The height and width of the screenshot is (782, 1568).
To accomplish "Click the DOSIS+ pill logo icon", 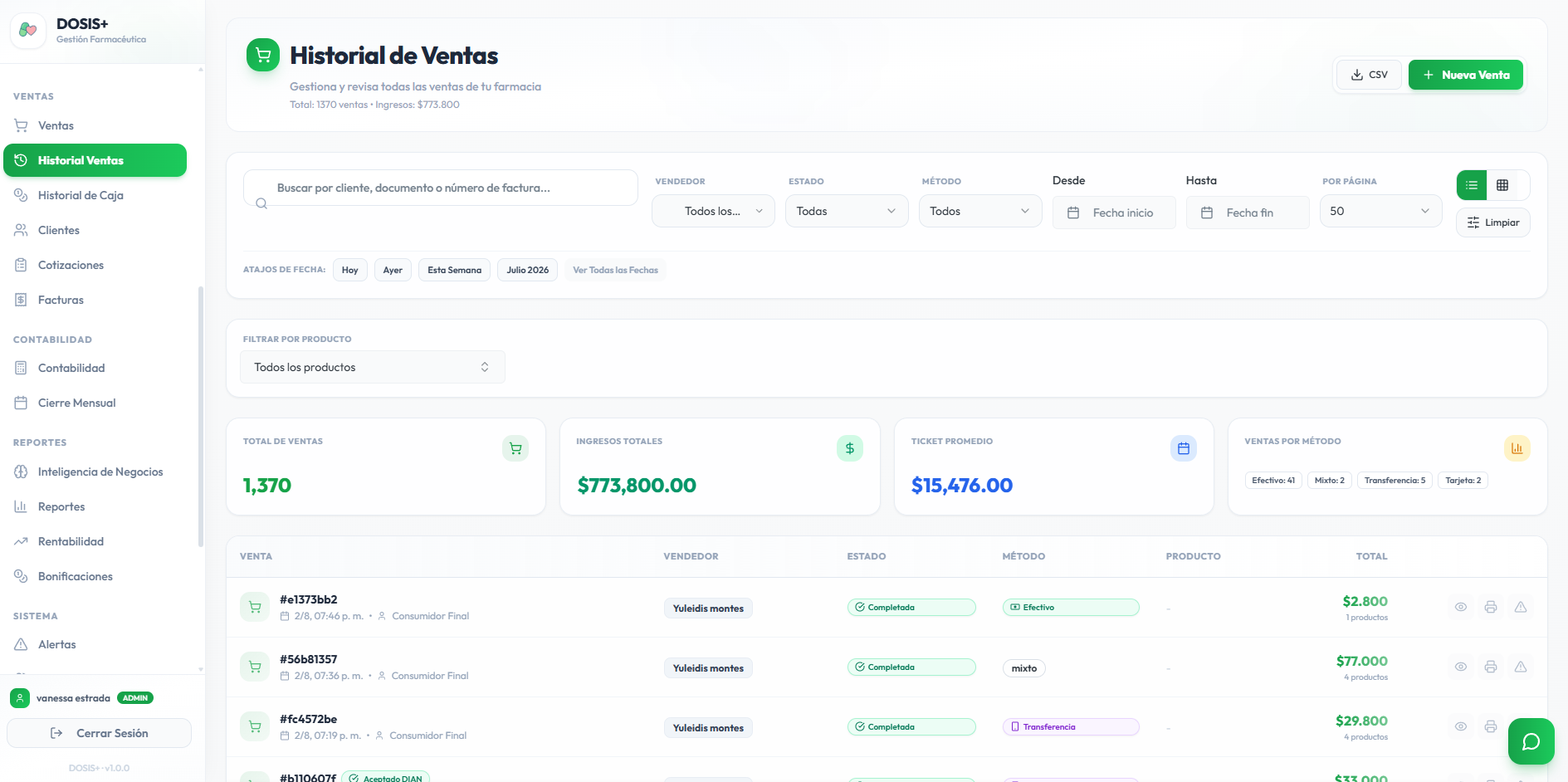I will click(28, 30).
